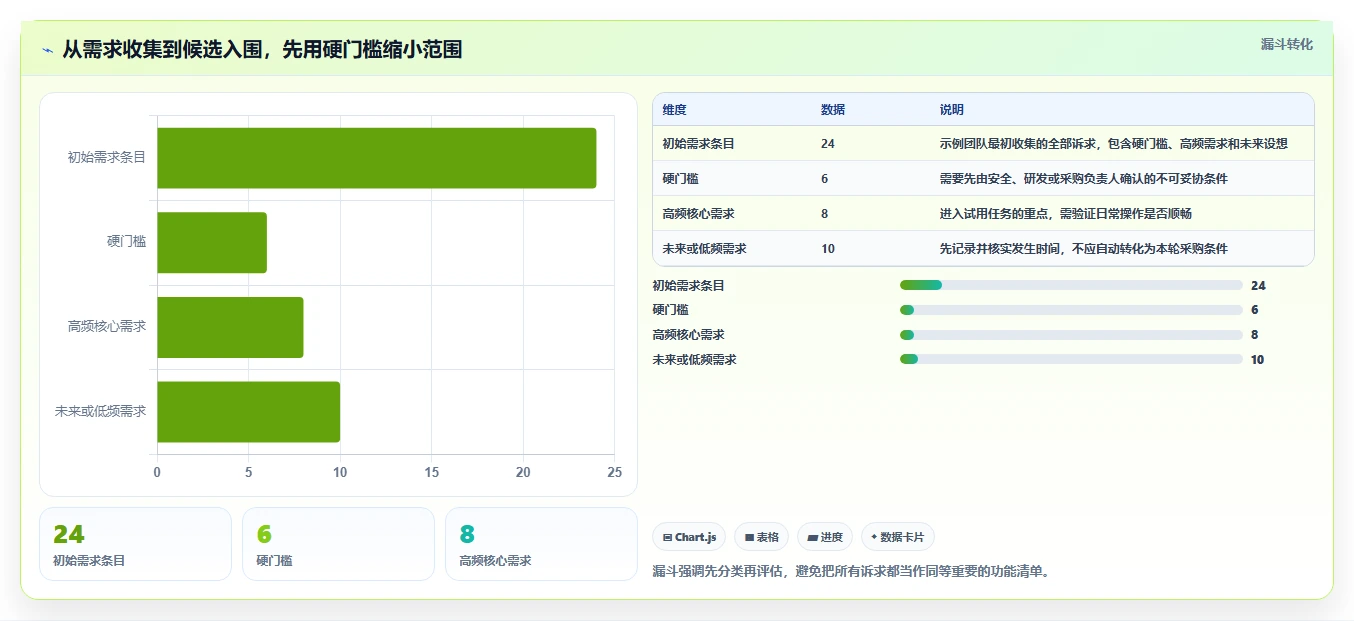
Task: Click the 维度 table column header
Action: 675,110
